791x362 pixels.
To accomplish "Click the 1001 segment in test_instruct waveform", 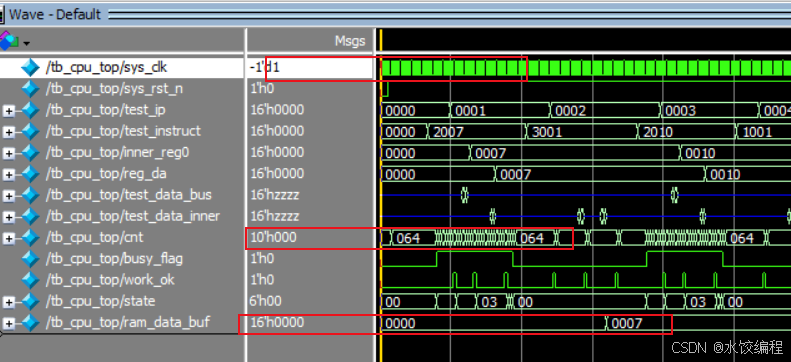I will click(x=764, y=132).
